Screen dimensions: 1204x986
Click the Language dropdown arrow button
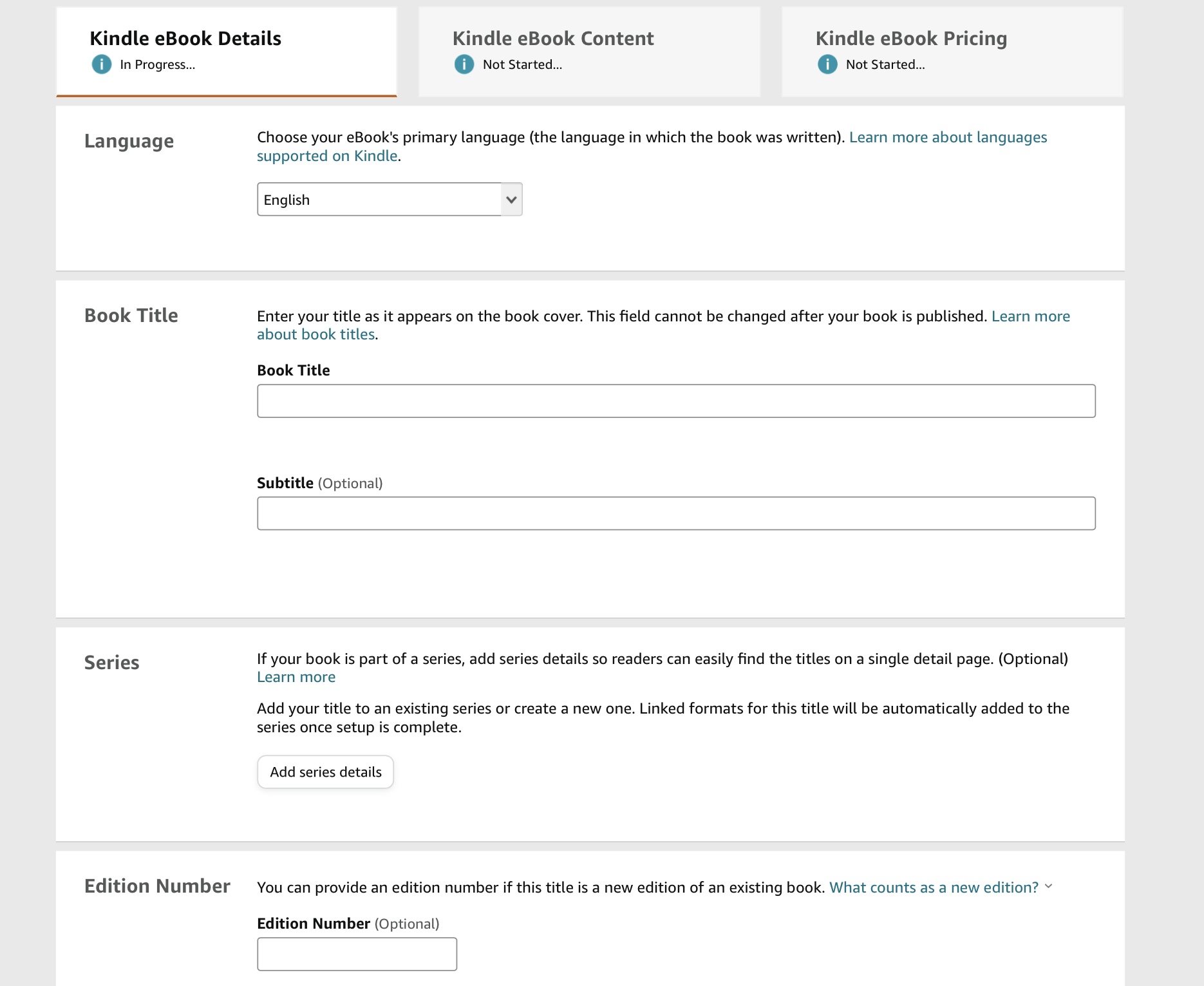tap(511, 200)
